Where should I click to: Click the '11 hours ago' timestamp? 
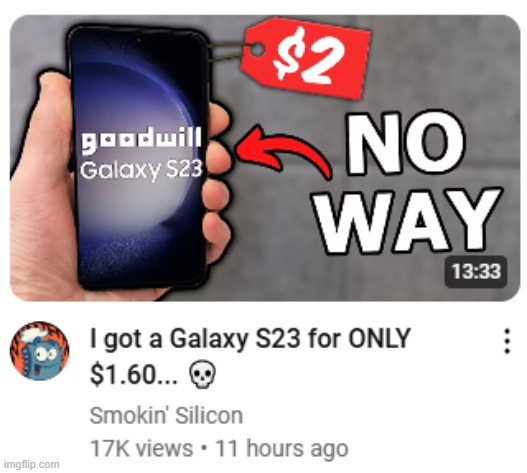coord(282,448)
